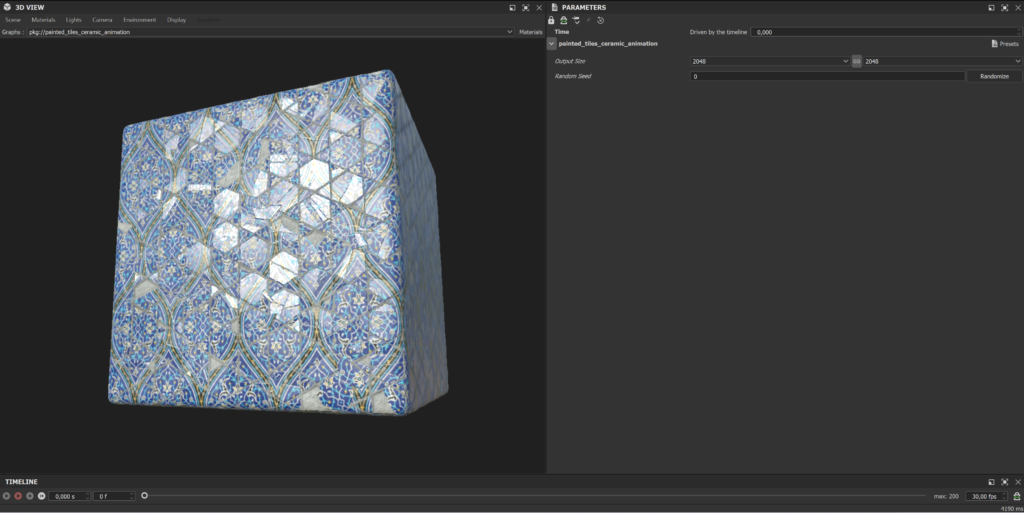Click the timeline slider handle
Image resolution: width=1024 pixels, height=513 pixels.
pyautogui.click(x=145, y=496)
